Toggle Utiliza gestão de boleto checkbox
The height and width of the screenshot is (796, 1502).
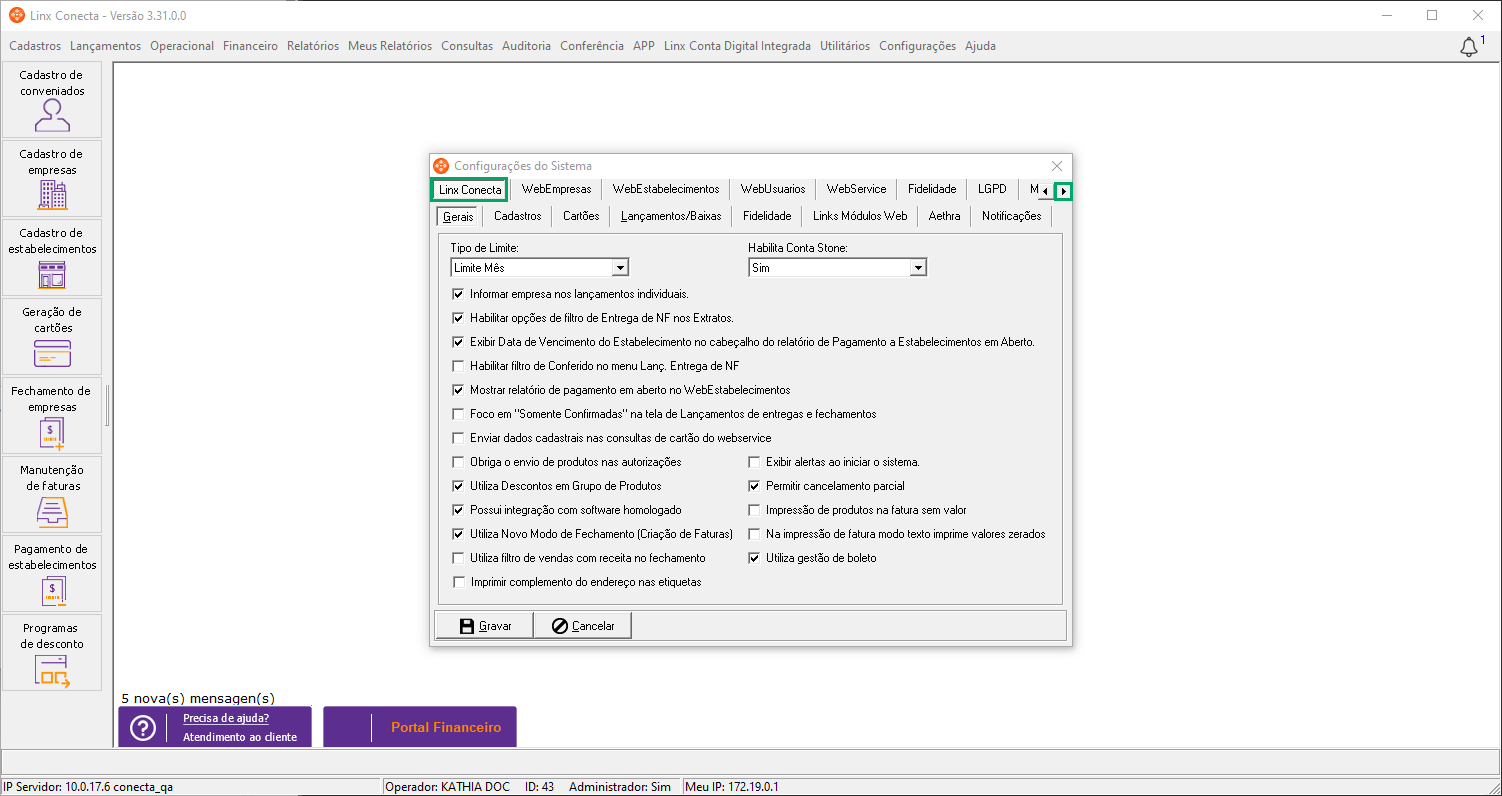click(x=754, y=558)
